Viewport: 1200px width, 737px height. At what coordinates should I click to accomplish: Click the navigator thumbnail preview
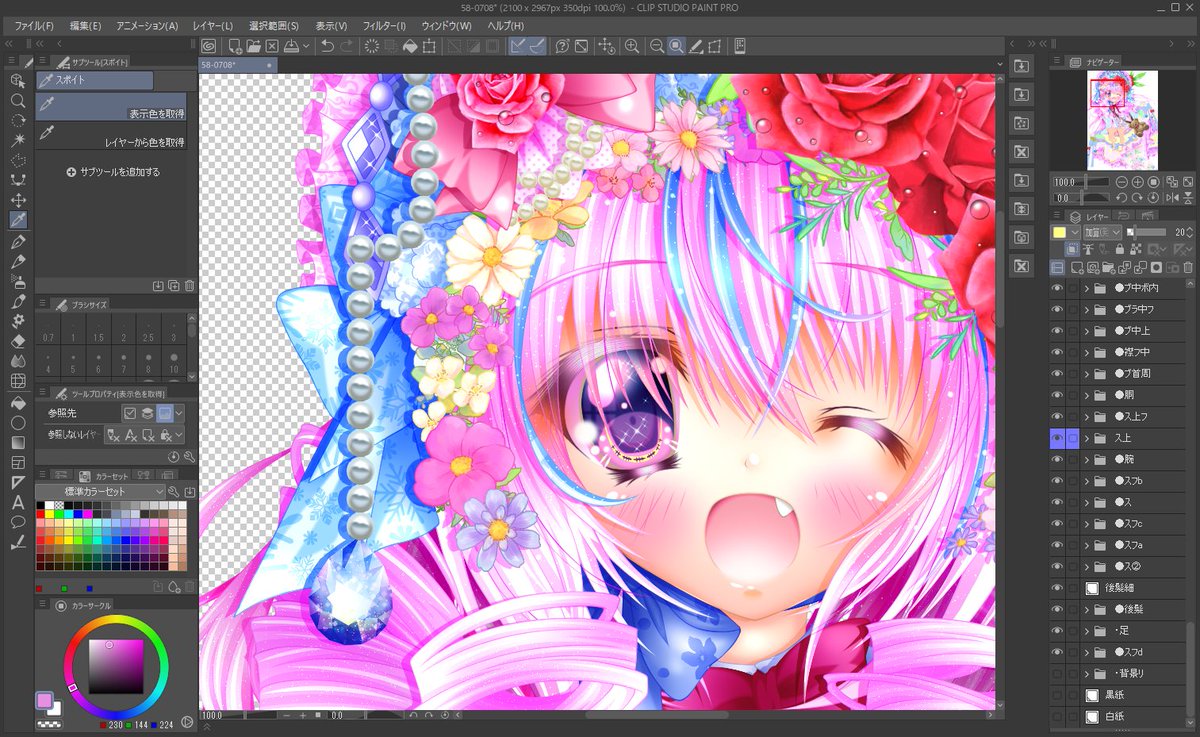pyautogui.click(x=1122, y=120)
